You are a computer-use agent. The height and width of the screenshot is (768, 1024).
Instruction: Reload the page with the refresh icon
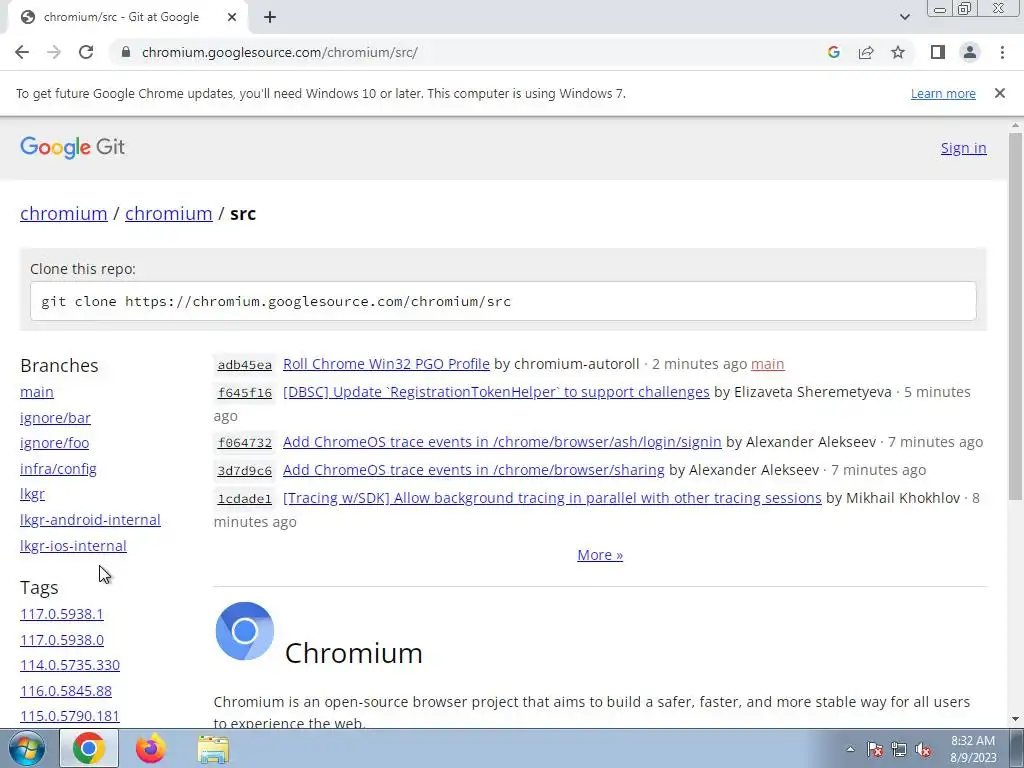86,52
